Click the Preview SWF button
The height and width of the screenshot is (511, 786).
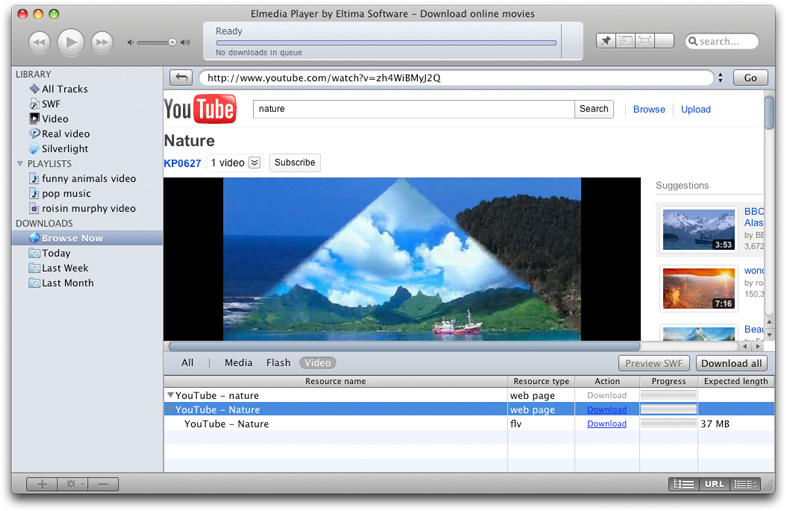click(x=654, y=364)
